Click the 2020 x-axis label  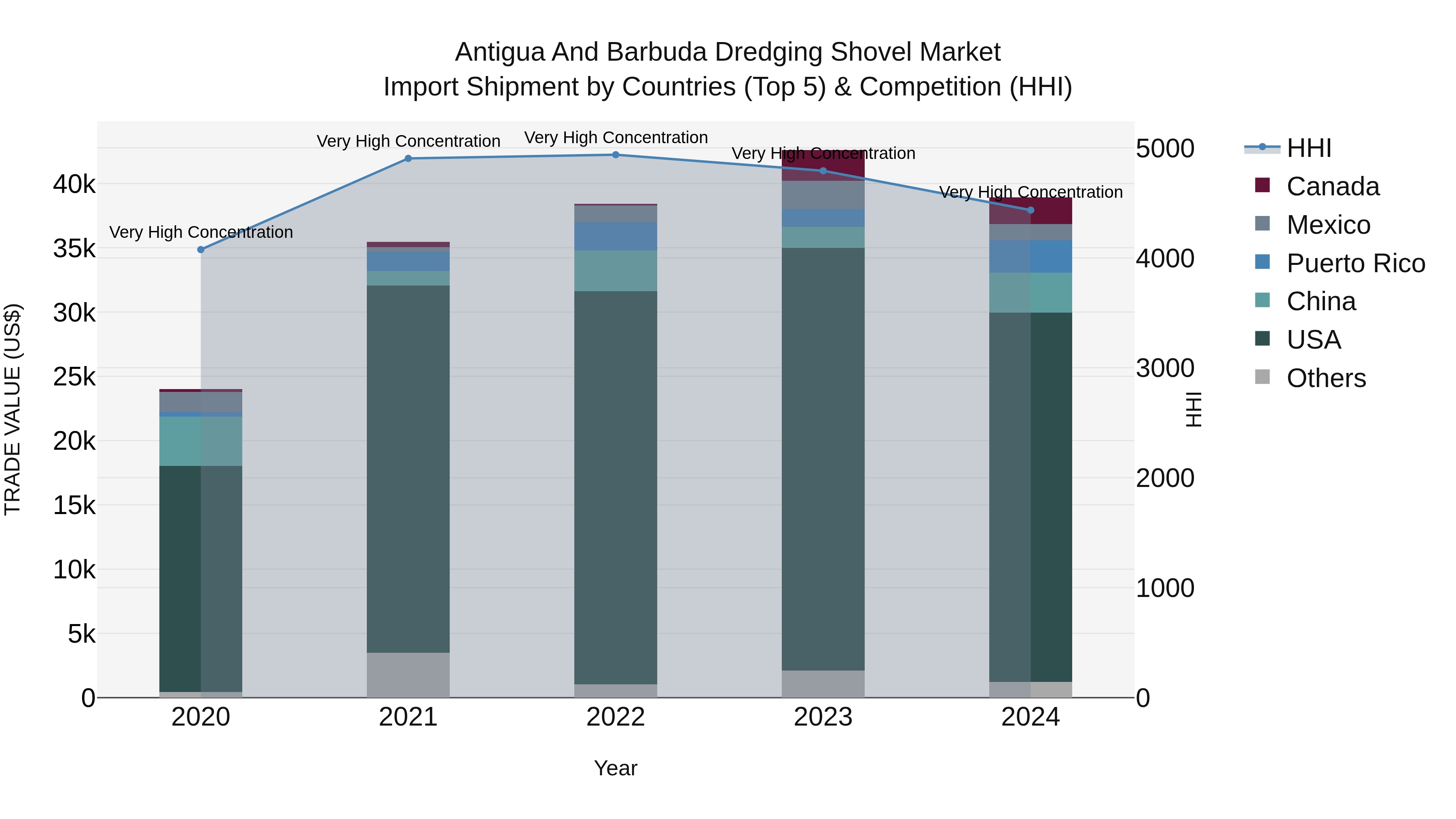pyautogui.click(x=201, y=717)
